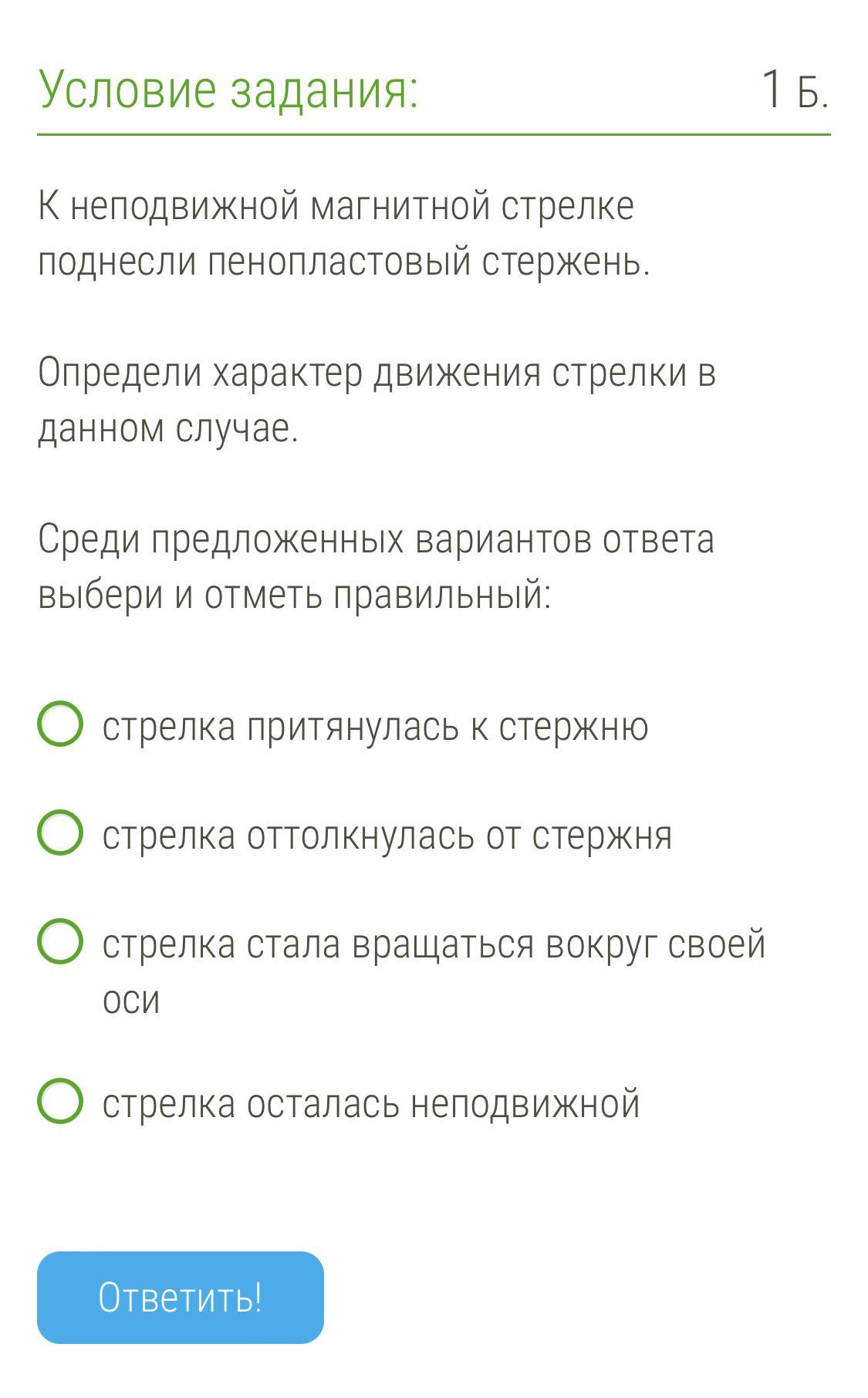Click the wrapped word "оси" in third option
This screenshot has width=868, height=1398.
[x=131, y=1000]
